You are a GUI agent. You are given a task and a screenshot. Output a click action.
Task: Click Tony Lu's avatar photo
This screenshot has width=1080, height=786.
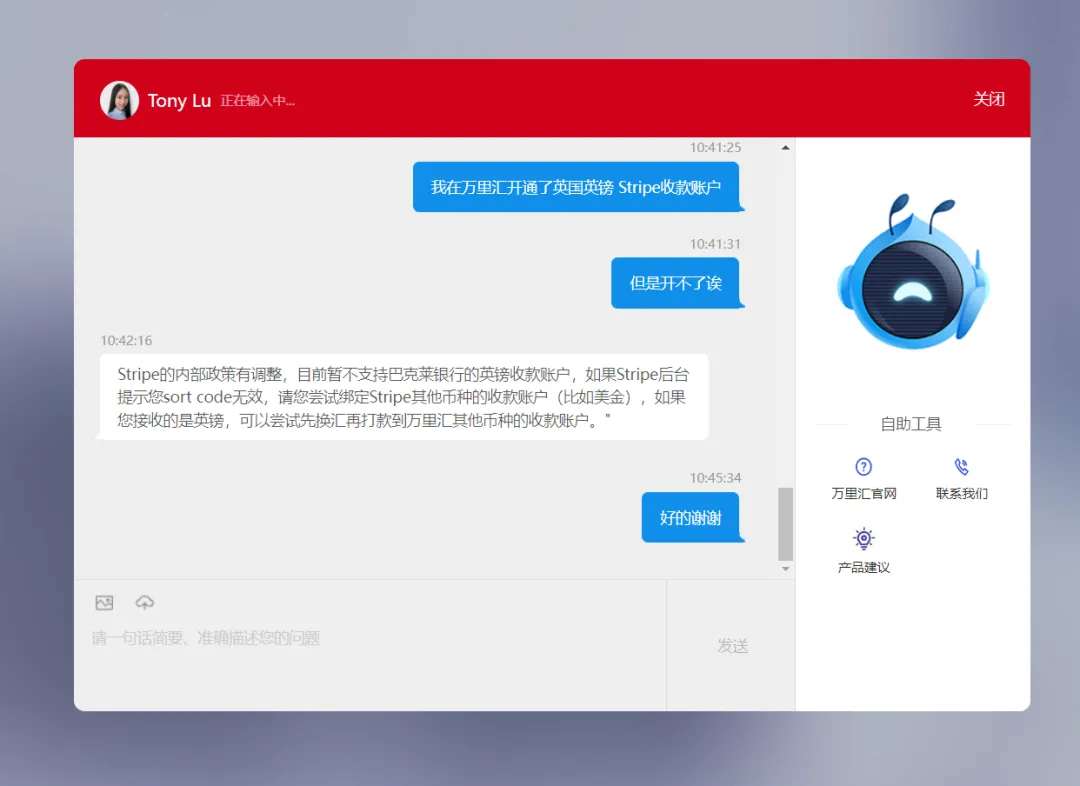point(119,101)
